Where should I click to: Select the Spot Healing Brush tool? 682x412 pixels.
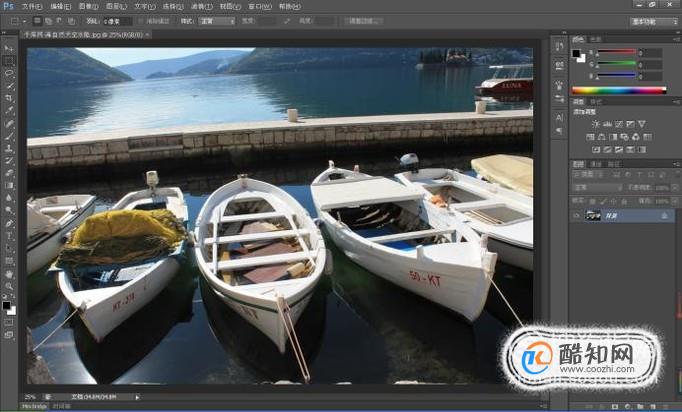9,123
